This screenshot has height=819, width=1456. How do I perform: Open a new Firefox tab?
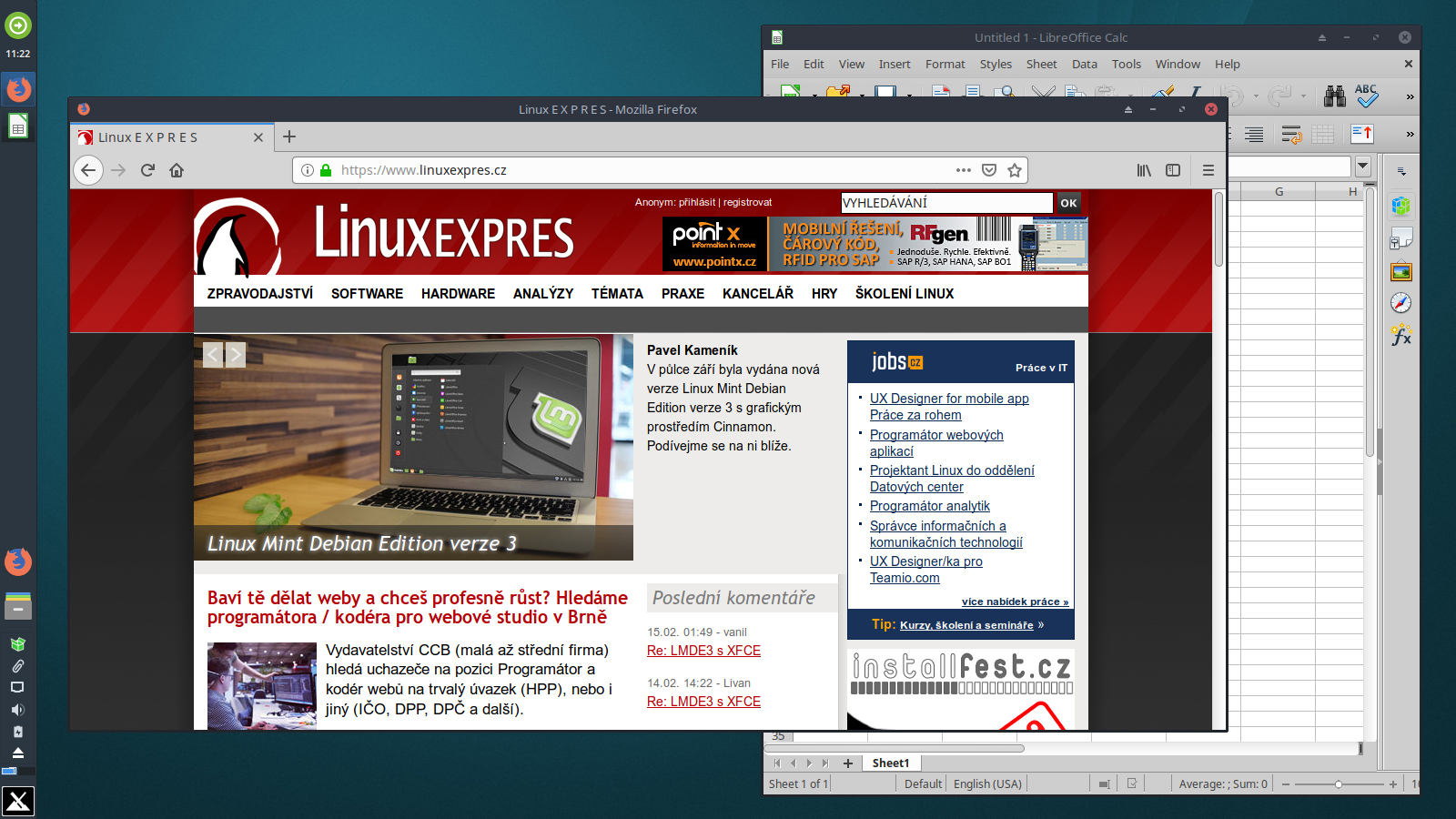coord(289,136)
